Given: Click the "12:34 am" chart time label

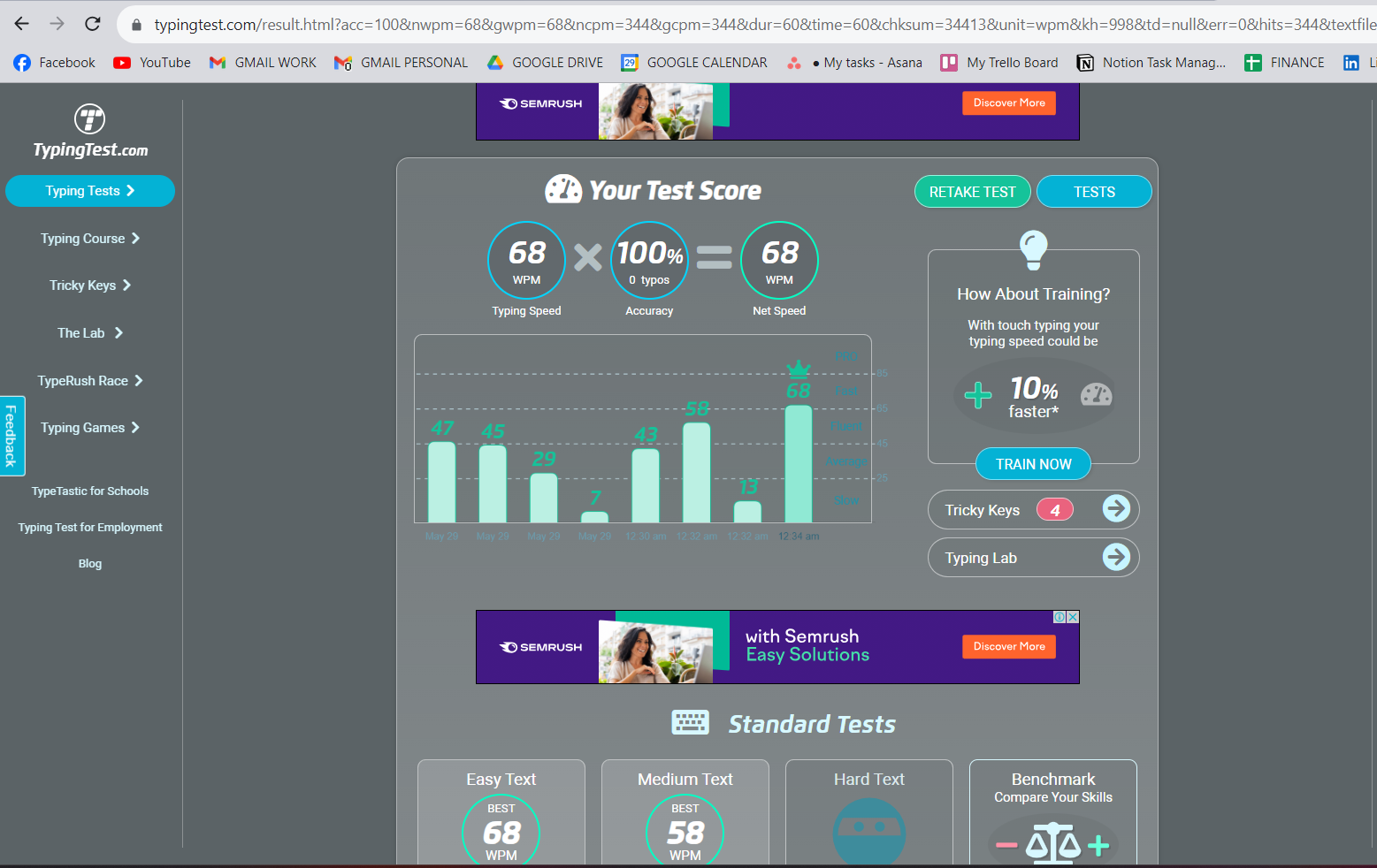Looking at the screenshot, I should 799,537.
